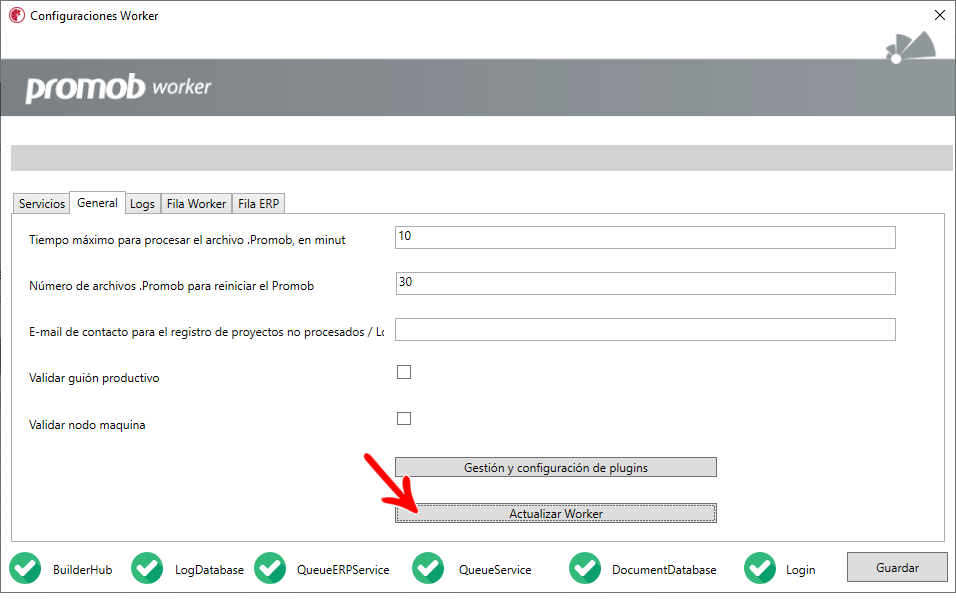This screenshot has height=601, width=956.
Task: Switch to the Fila ERP tab
Action: [259, 204]
